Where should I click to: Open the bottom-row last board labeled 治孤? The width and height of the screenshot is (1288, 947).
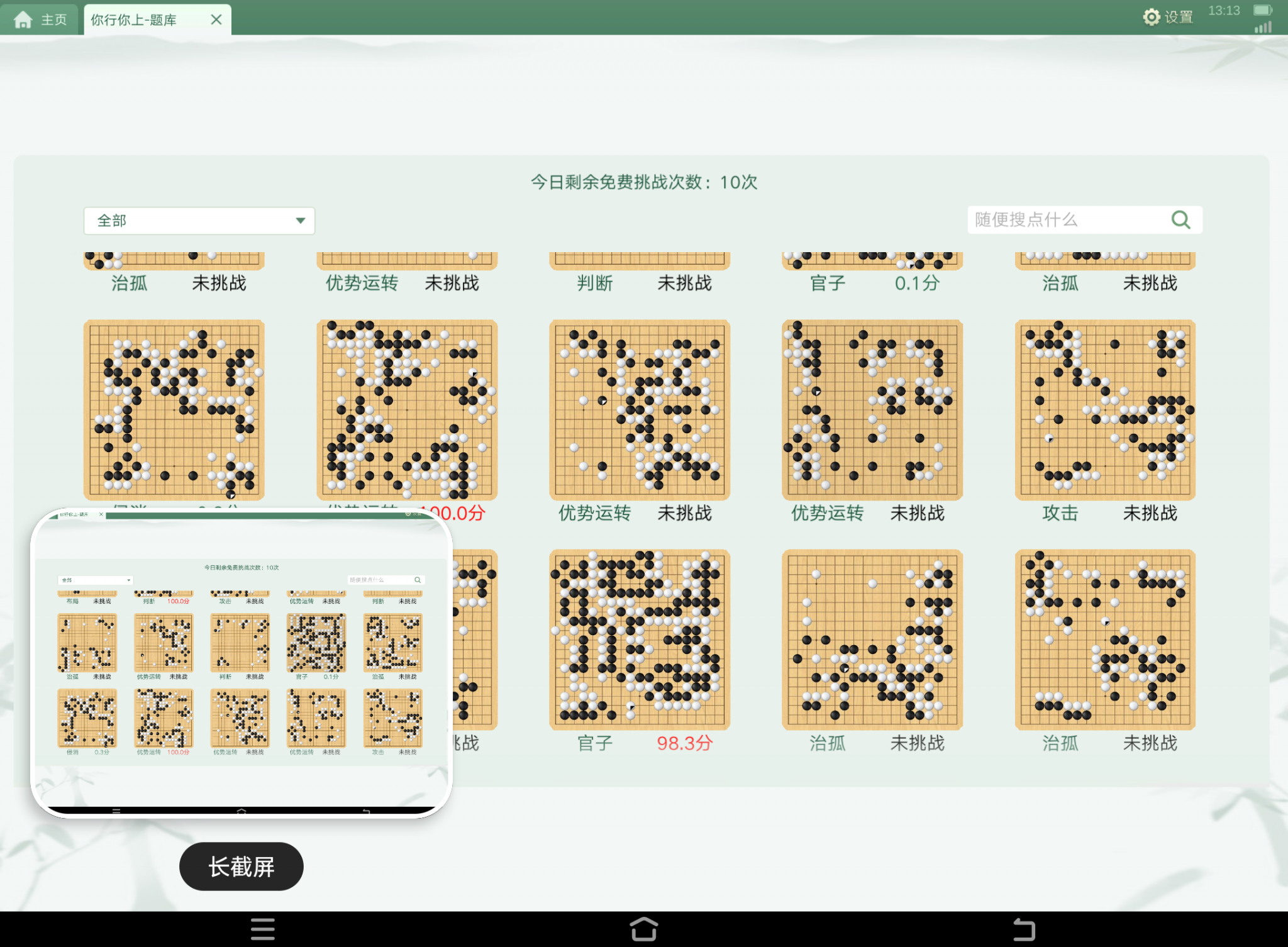point(1105,640)
